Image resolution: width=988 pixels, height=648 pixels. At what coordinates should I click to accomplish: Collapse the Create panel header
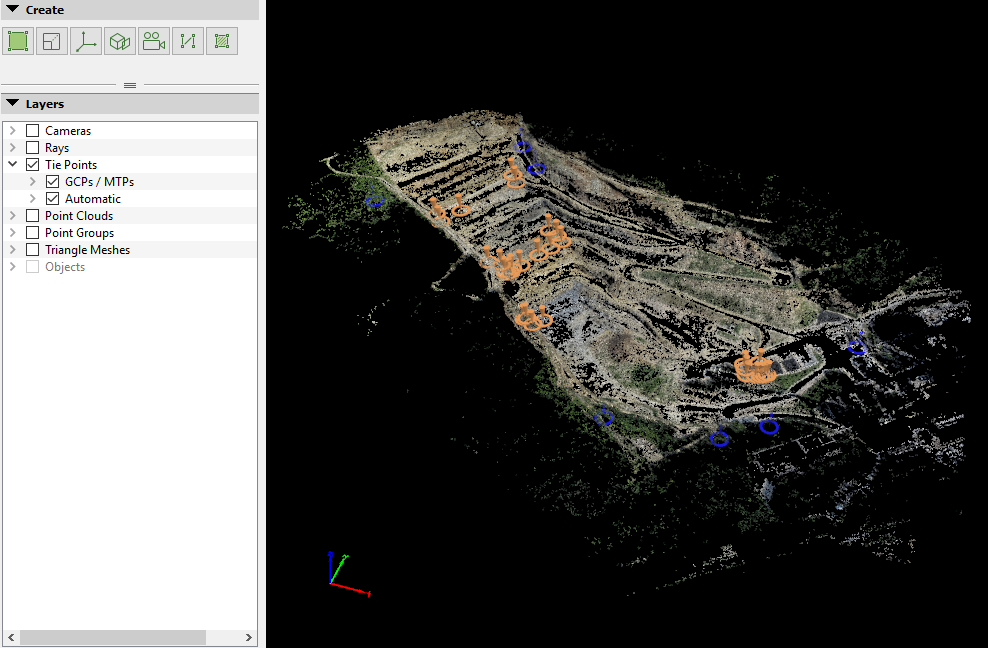10,9
